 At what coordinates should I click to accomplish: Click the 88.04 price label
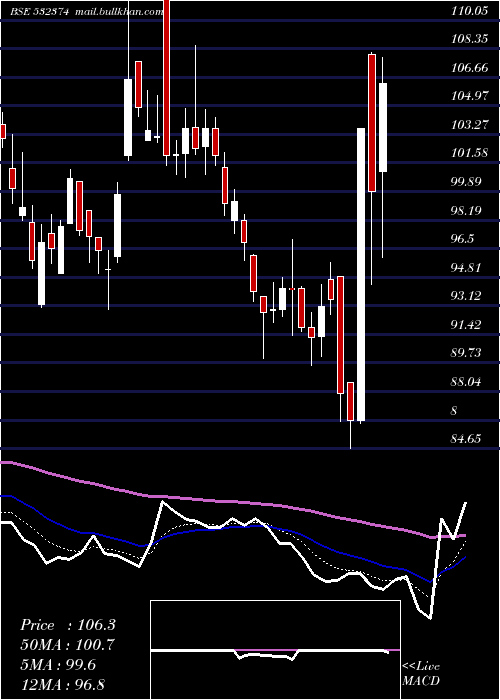[x=467, y=382]
